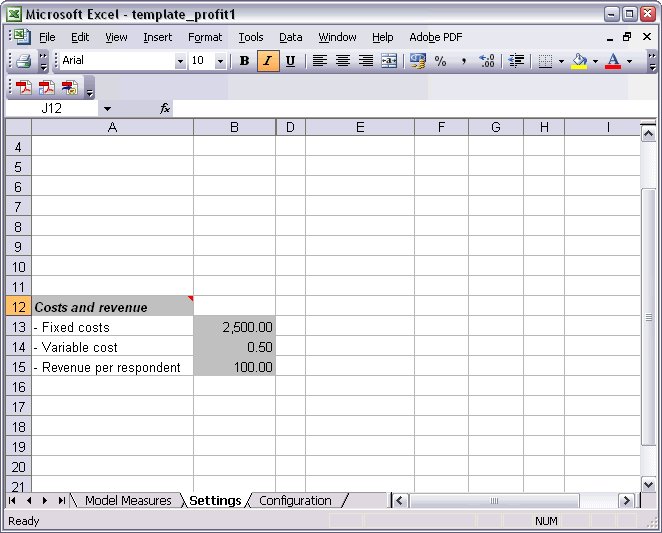Image resolution: width=662 pixels, height=533 pixels.
Task: Select the Settings sheet tab
Action: point(215,501)
